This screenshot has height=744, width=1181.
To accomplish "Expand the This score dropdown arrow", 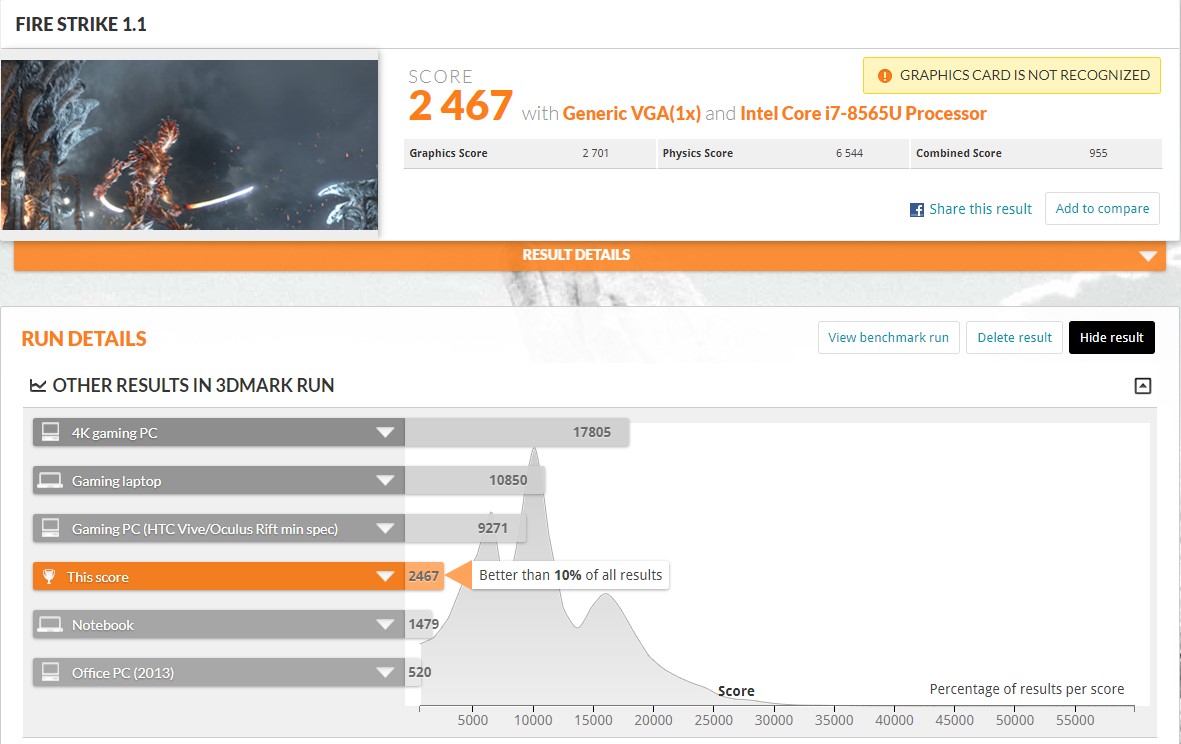I will coord(385,577).
